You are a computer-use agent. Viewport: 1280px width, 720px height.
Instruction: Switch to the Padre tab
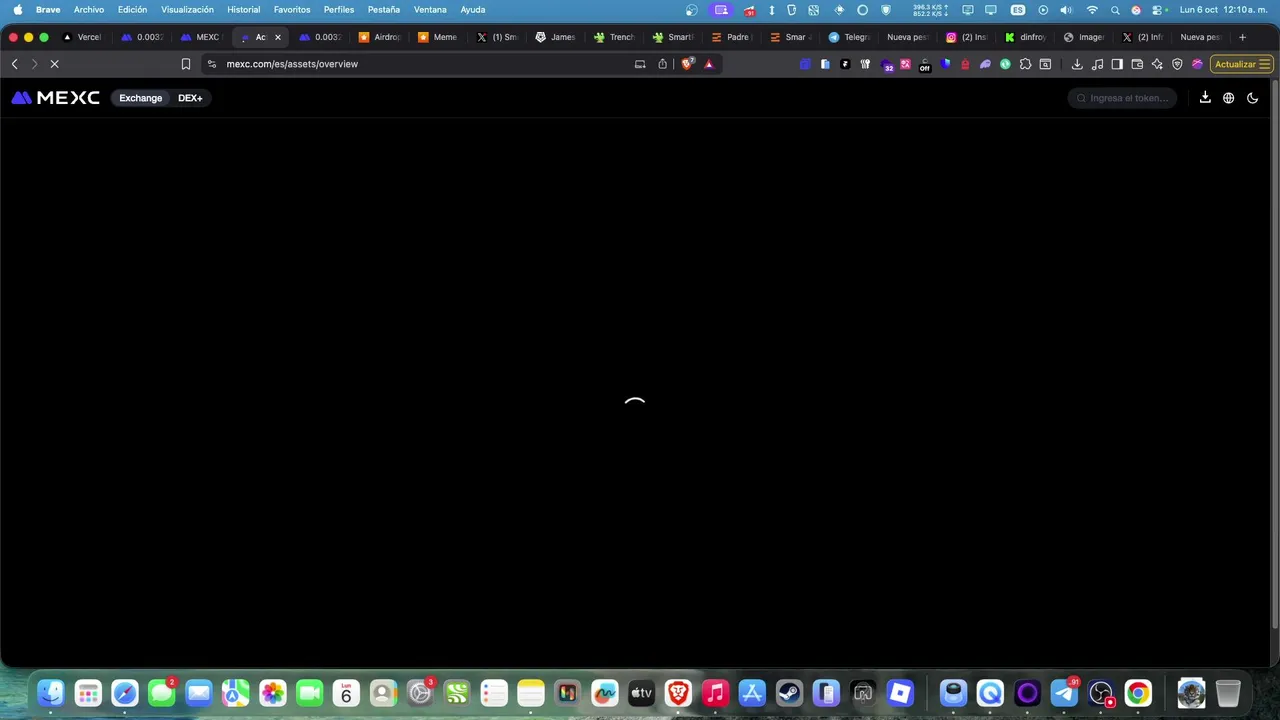click(732, 37)
